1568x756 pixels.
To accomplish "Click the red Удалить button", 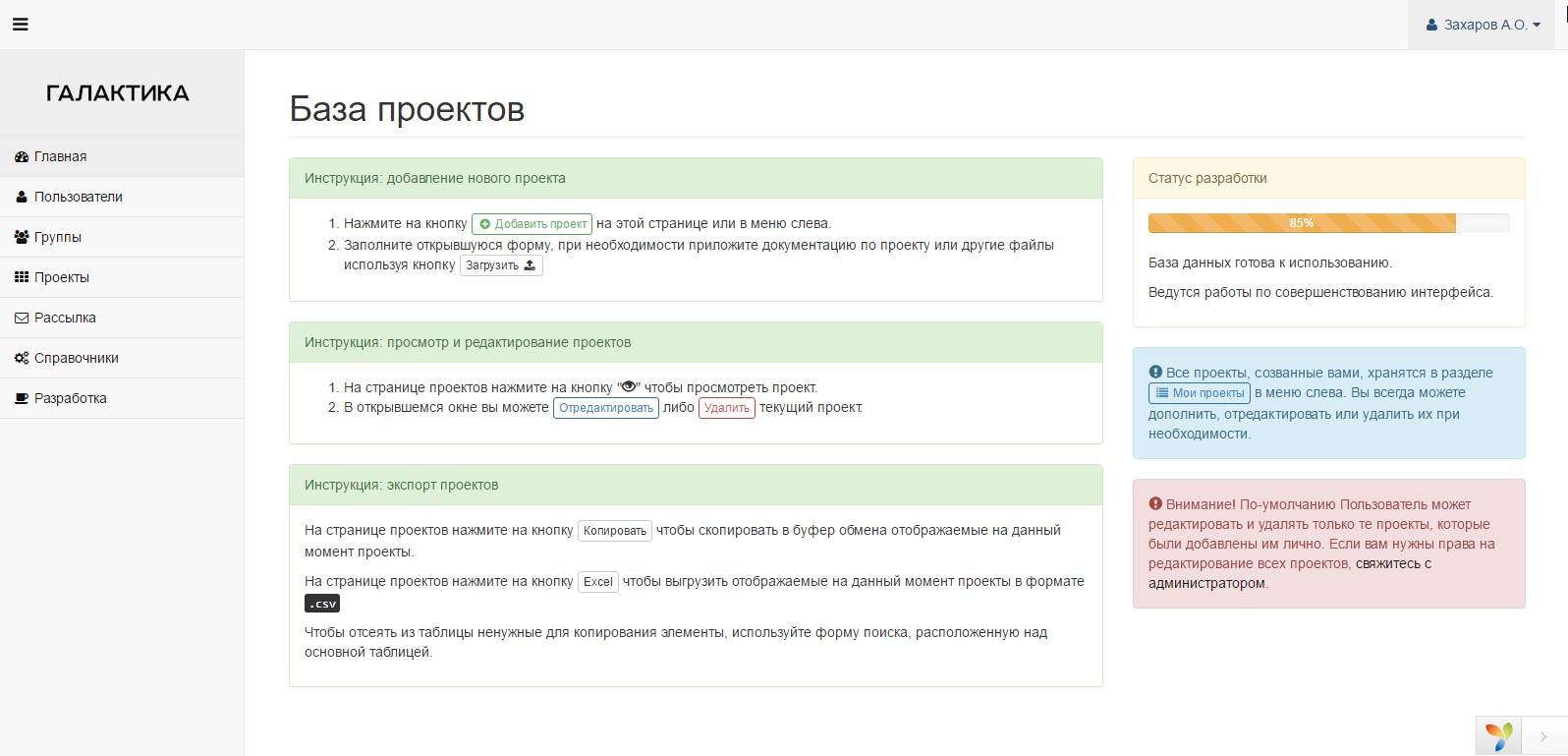I will pyautogui.click(x=727, y=408).
